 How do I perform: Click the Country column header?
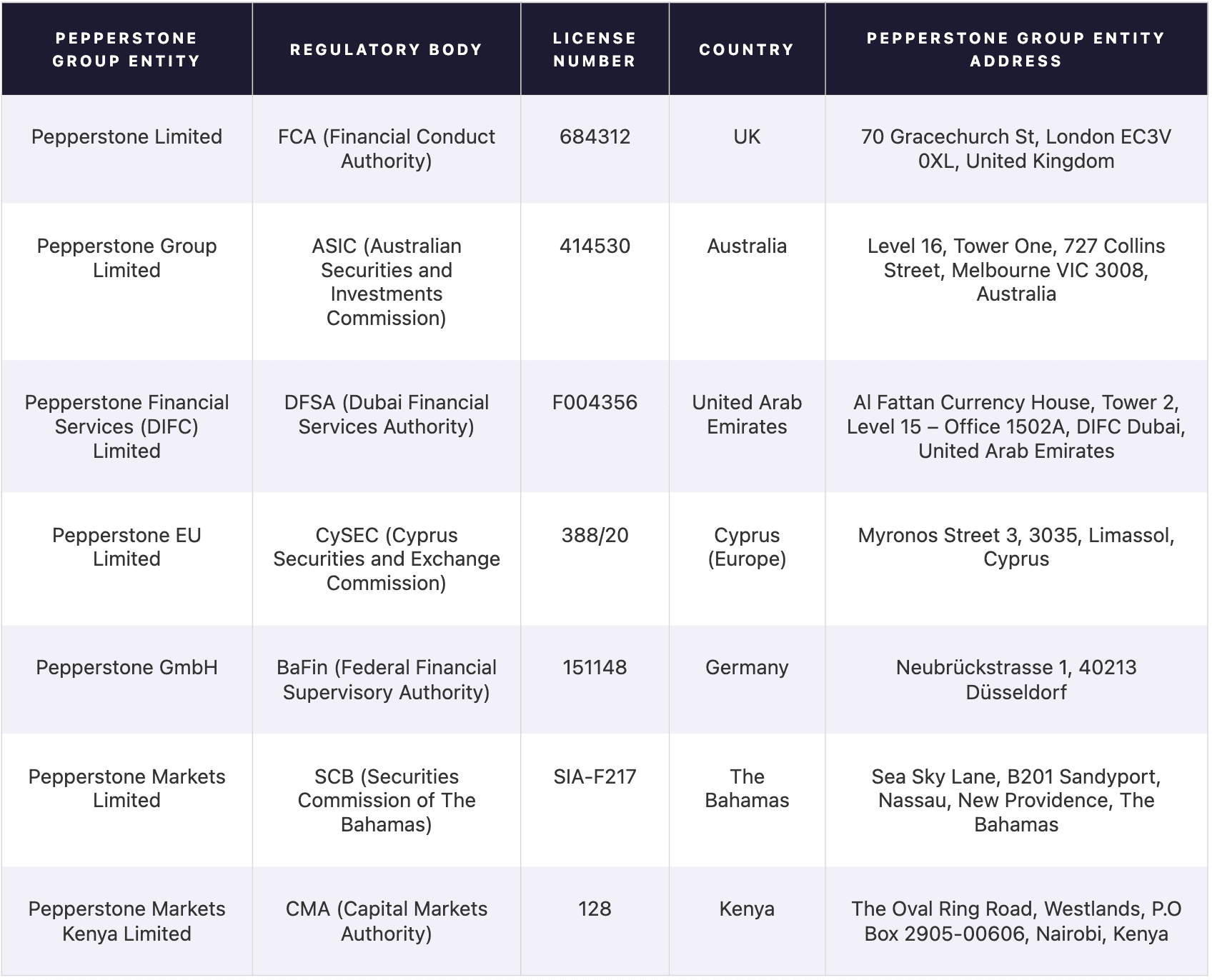point(747,49)
